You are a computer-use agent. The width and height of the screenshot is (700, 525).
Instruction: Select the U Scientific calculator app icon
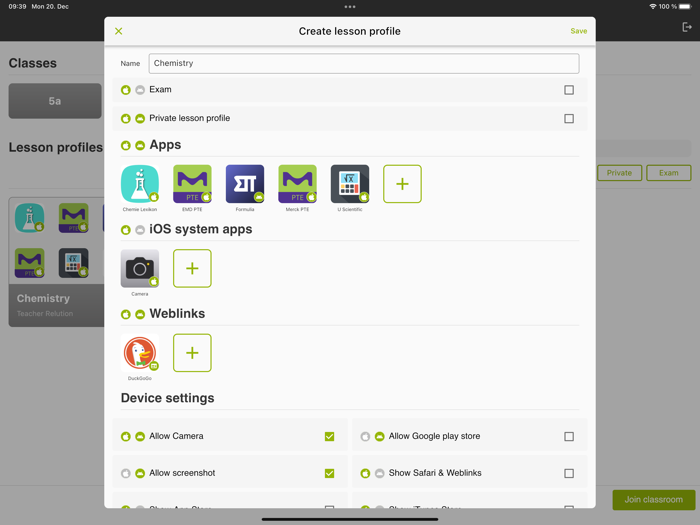(x=350, y=184)
